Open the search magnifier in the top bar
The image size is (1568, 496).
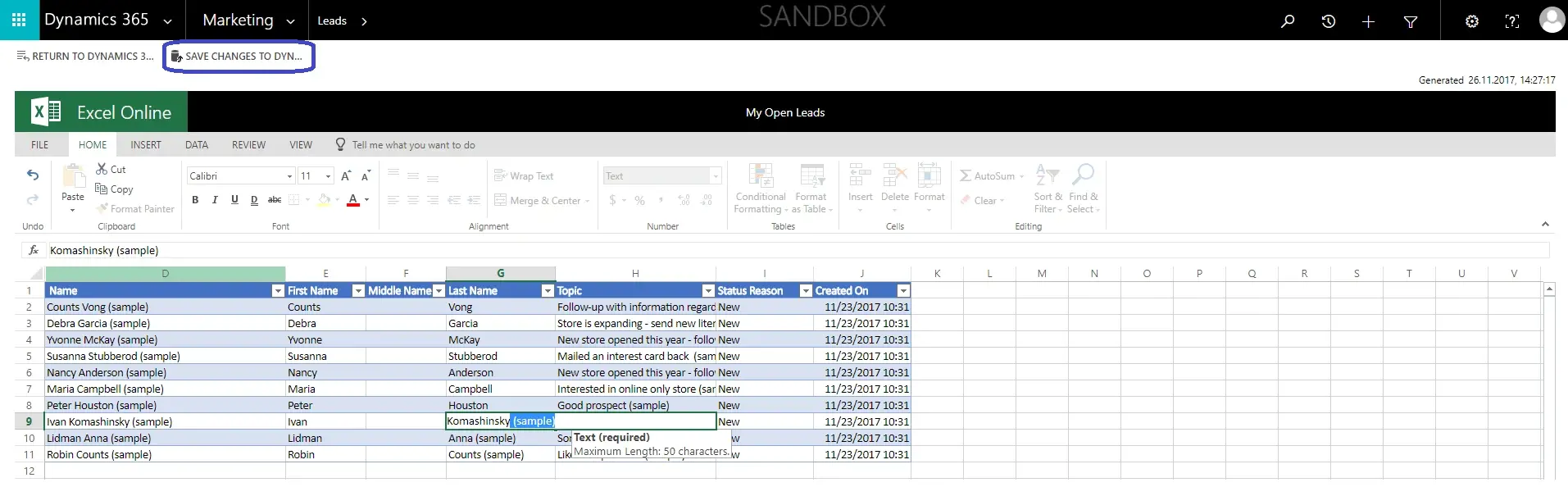[x=1288, y=21]
